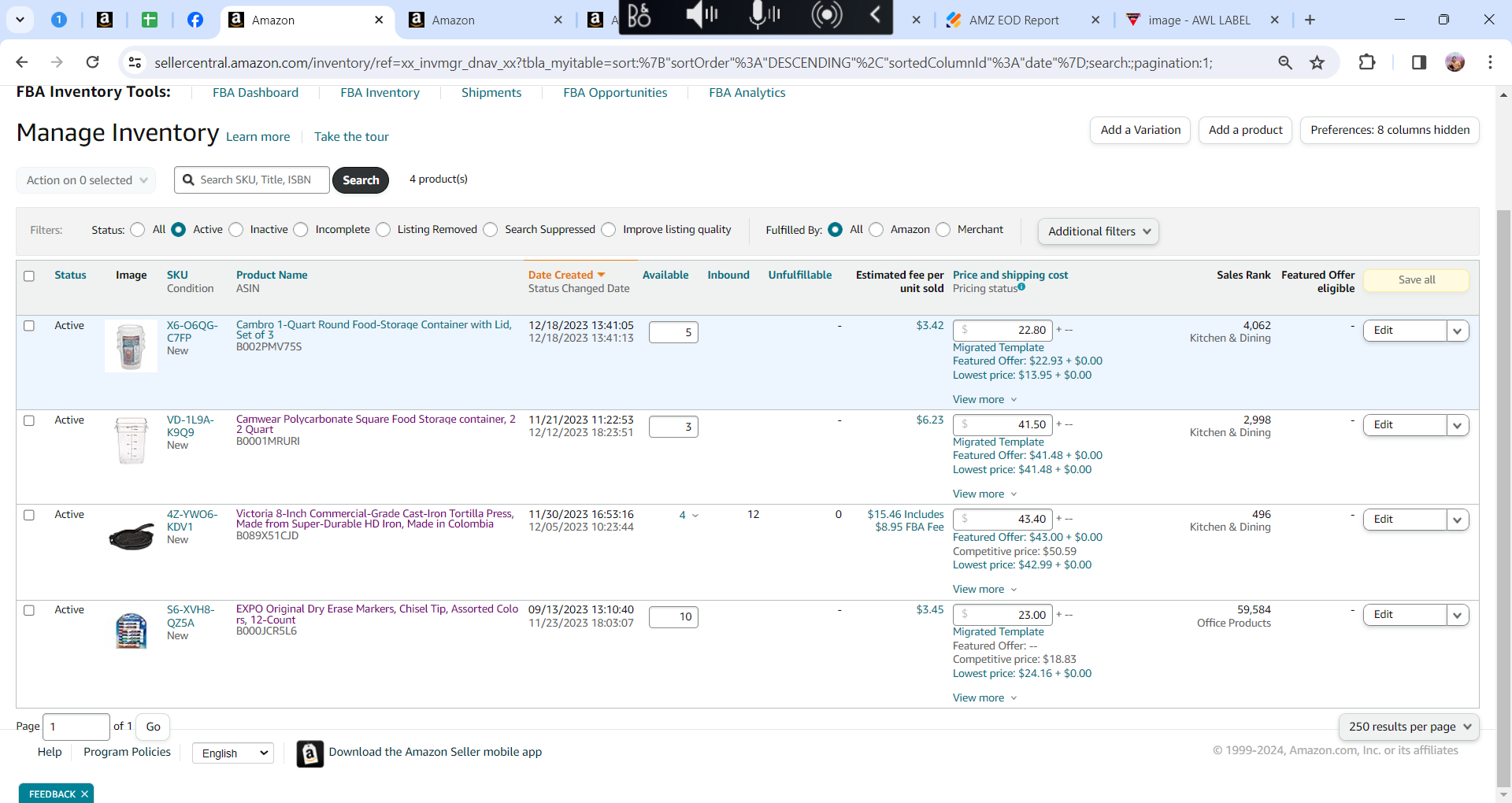Select the Search Suppressed filter
This screenshot has width=1512, height=803.
[x=491, y=230]
